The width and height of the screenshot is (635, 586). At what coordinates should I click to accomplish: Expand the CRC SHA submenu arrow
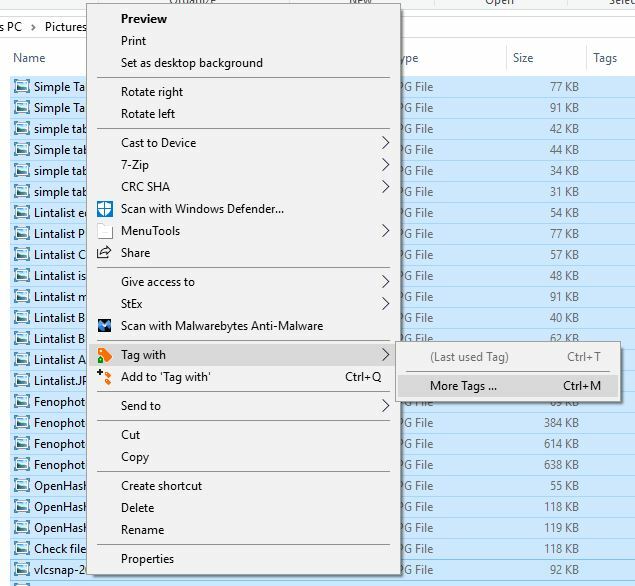(385, 187)
